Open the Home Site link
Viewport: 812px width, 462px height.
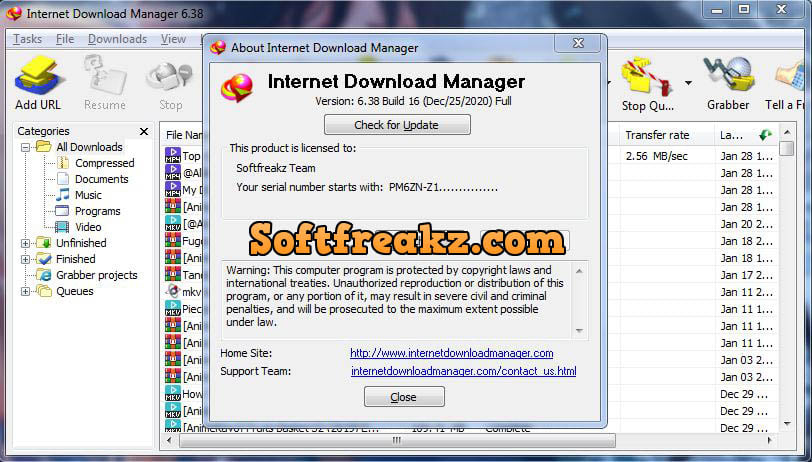click(452, 353)
